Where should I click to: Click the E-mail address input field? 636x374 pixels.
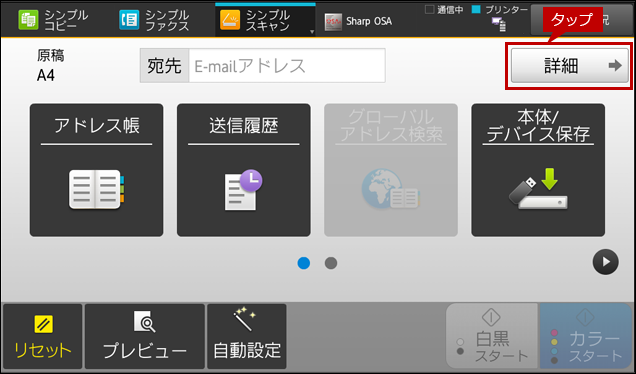[x=287, y=66]
